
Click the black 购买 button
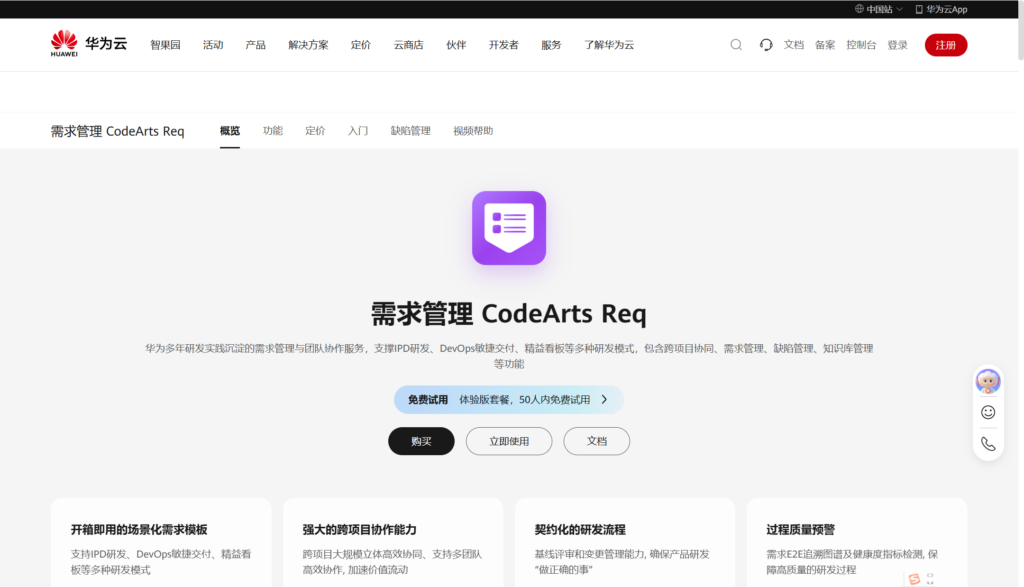point(421,441)
